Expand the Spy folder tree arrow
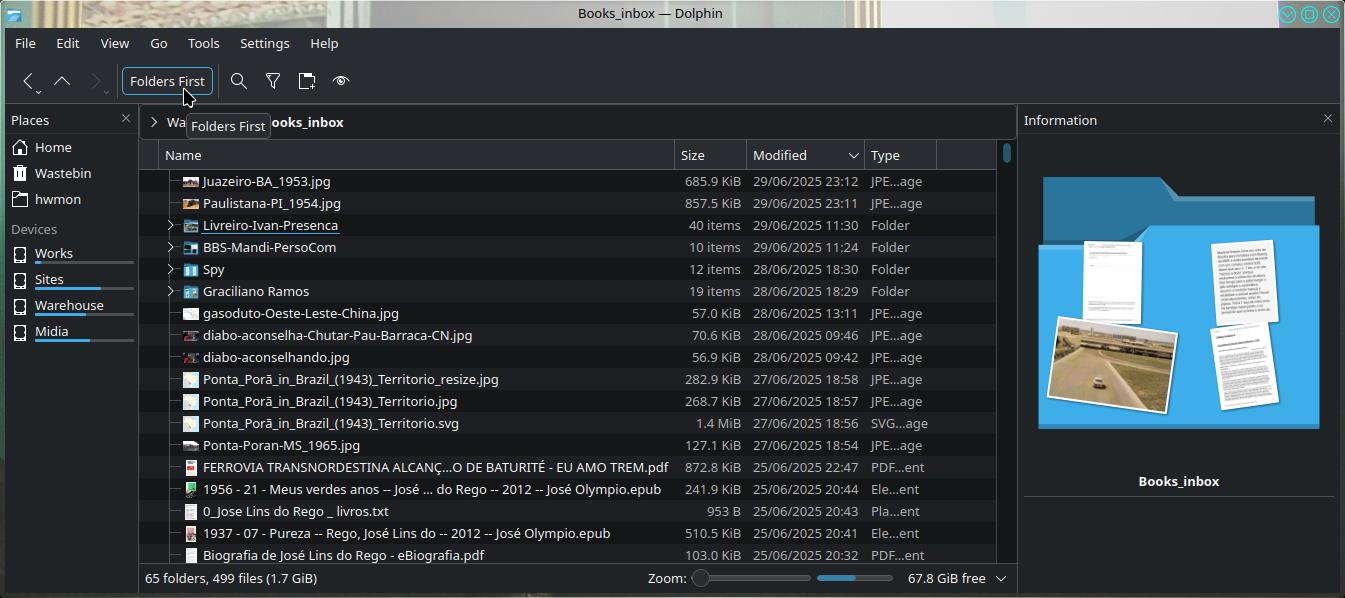The height and width of the screenshot is (598, 1345). tap(171, 270)
